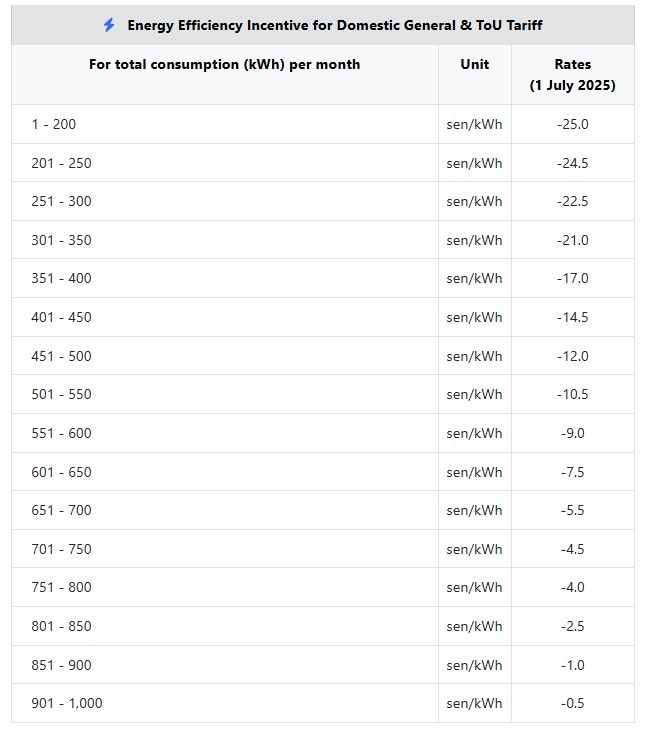Select the 401 - 450 consumption row
646x733 pixels.
click(61, 317)
